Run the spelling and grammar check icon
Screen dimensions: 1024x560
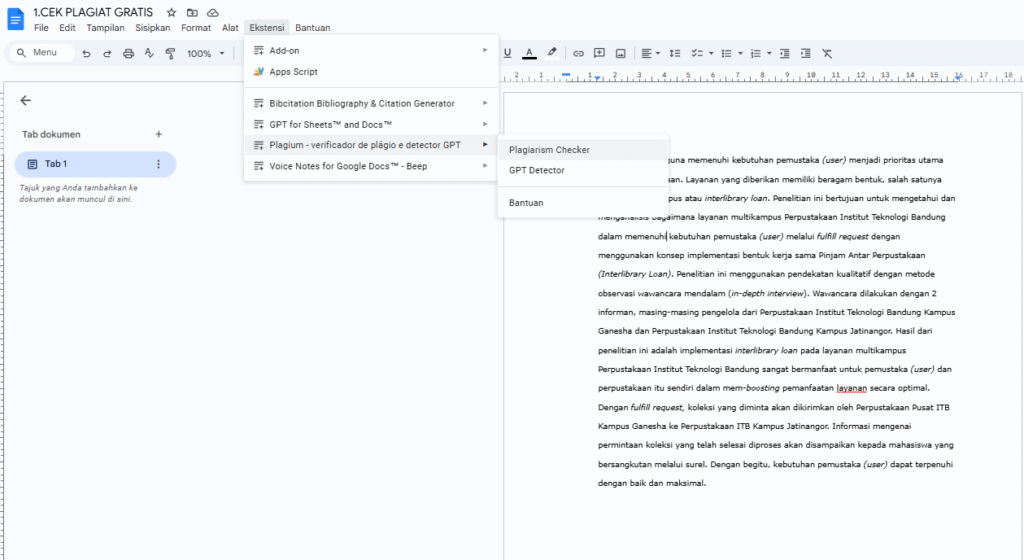(150, 54)
